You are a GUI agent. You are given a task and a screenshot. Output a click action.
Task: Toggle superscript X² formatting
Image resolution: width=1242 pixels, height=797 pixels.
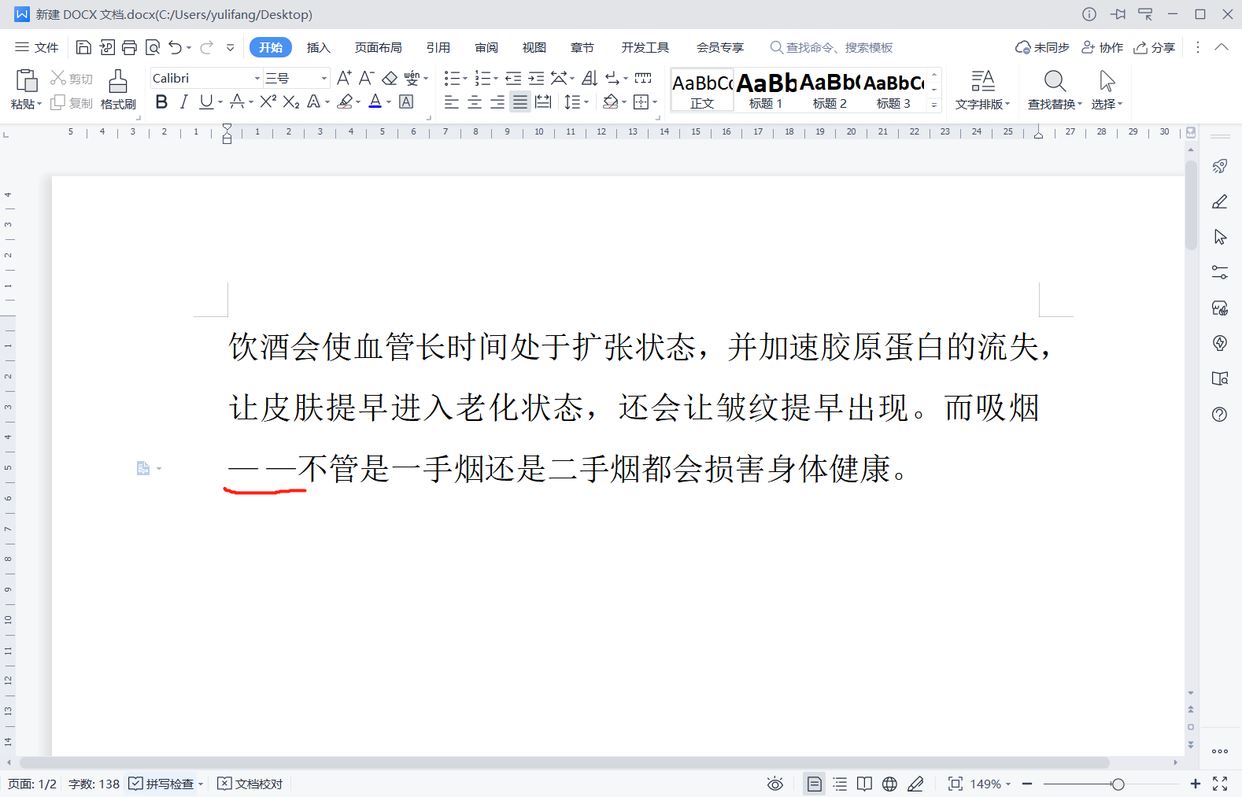point(268,102)
